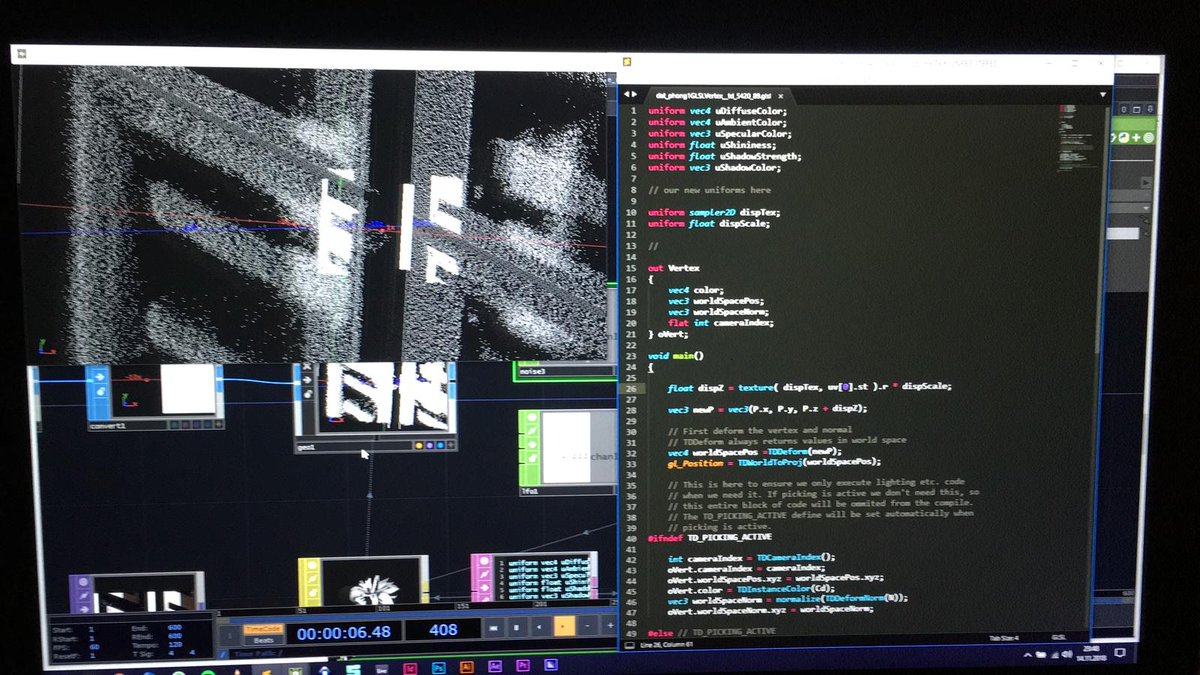Click line 26 float dispZ code line
The image size is (1200, 675).
[x=809, y=386]
